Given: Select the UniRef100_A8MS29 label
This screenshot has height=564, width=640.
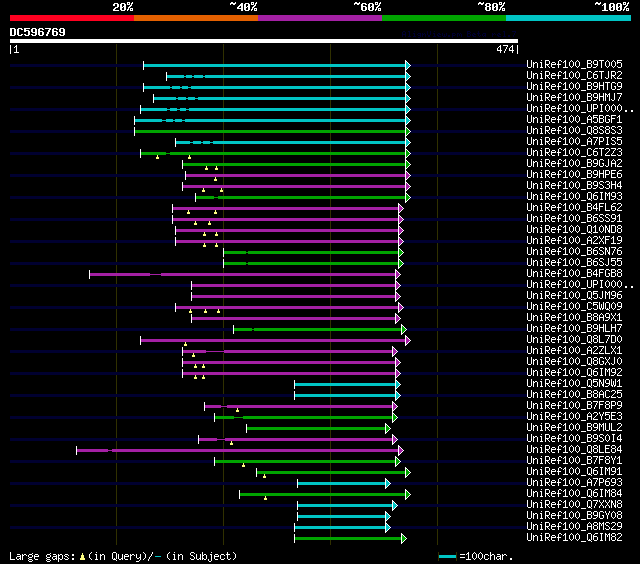Looking at the screenshot, I should (x=574, y=527).
